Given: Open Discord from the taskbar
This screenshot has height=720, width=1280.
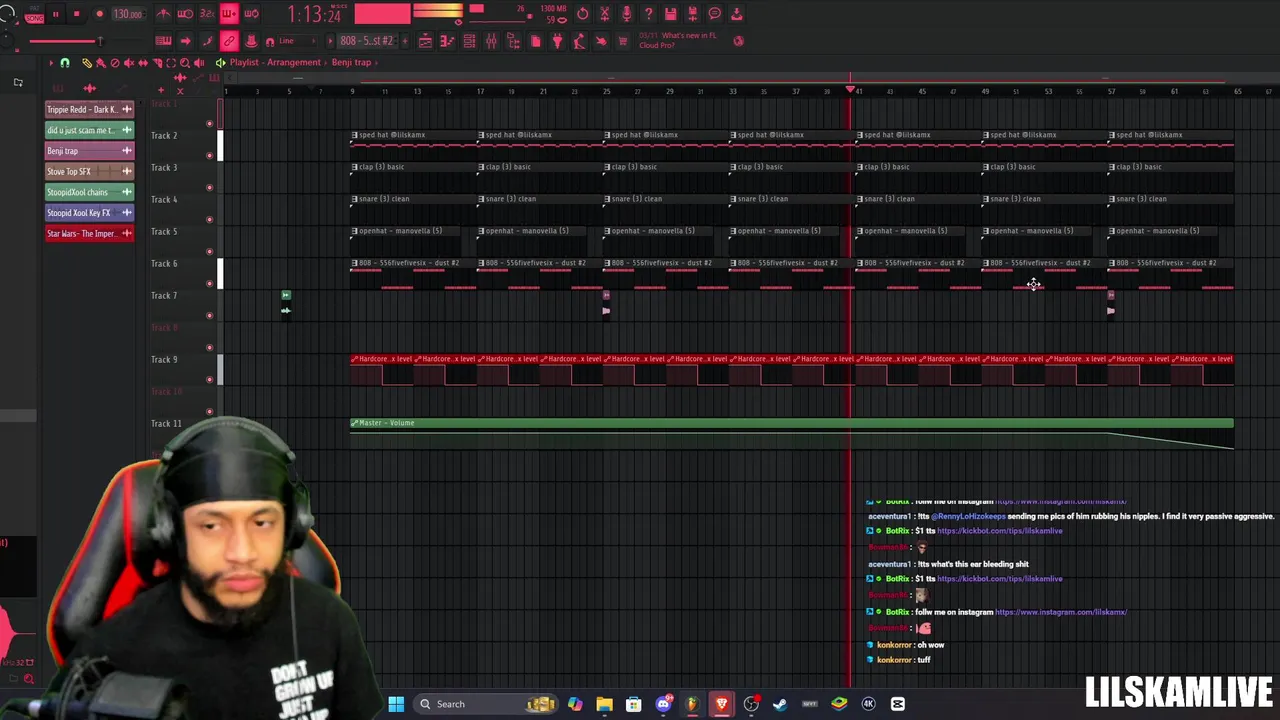Looking at the screenshot, I should [x=663, y=704].
